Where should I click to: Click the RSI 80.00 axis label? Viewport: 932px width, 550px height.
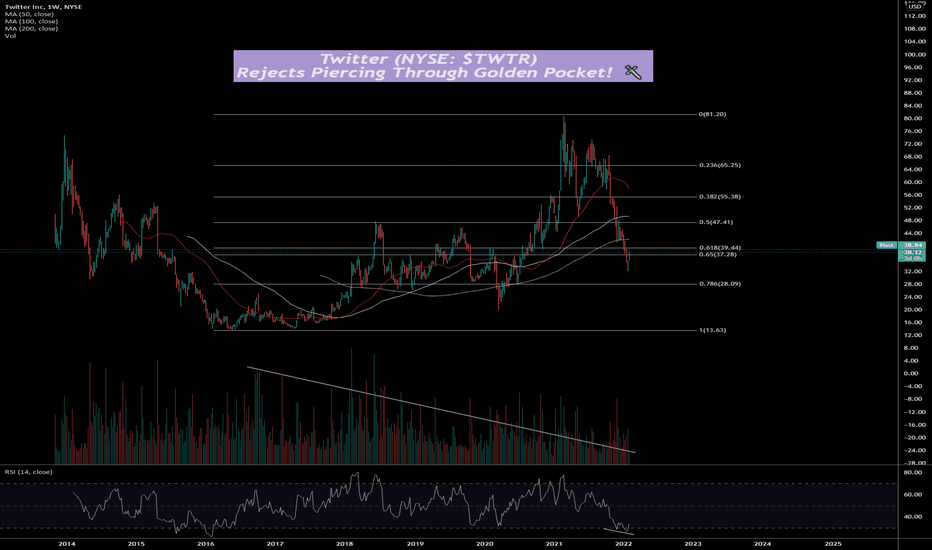913,473
